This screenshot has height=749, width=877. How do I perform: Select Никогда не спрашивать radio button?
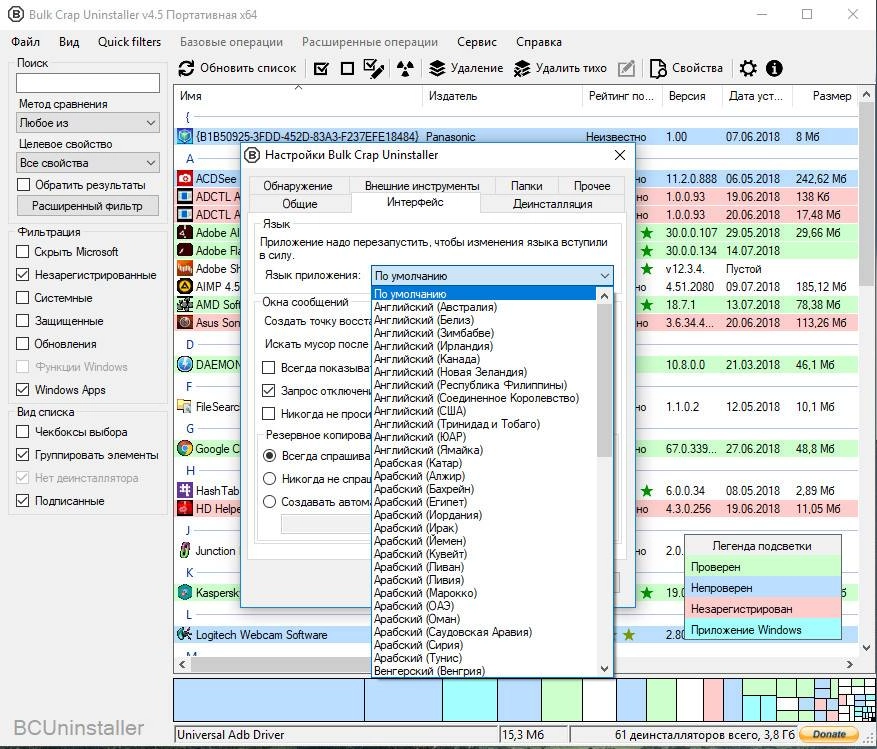click(x=270, y=479)
